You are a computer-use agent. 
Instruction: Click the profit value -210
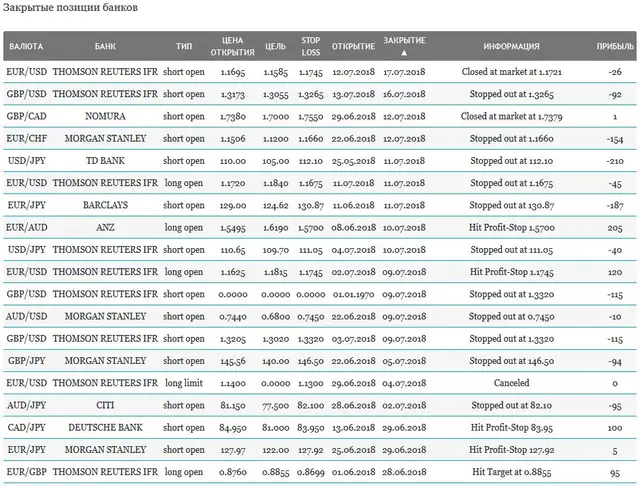point(615,161)
